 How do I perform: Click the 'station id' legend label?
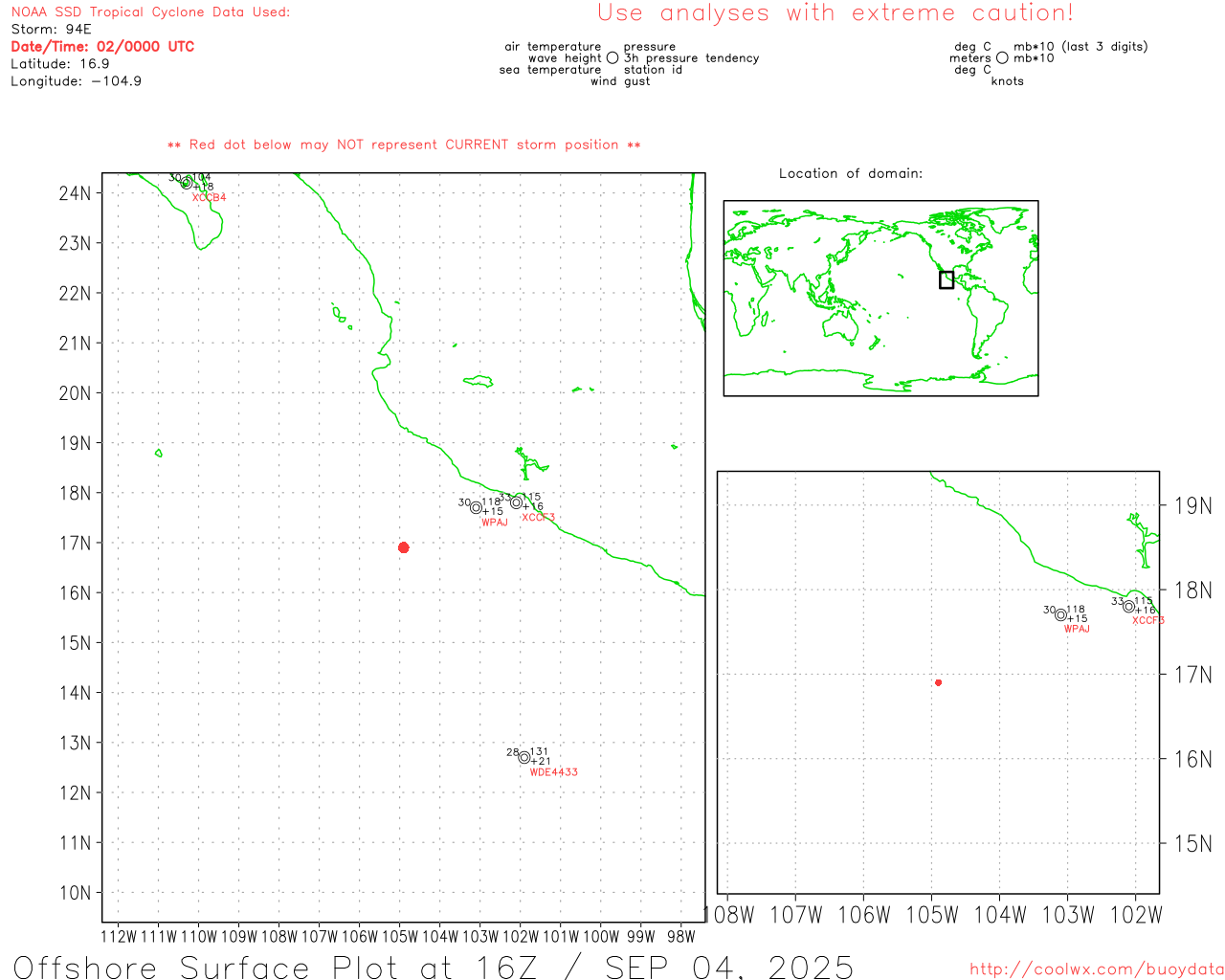click(653, 70)
